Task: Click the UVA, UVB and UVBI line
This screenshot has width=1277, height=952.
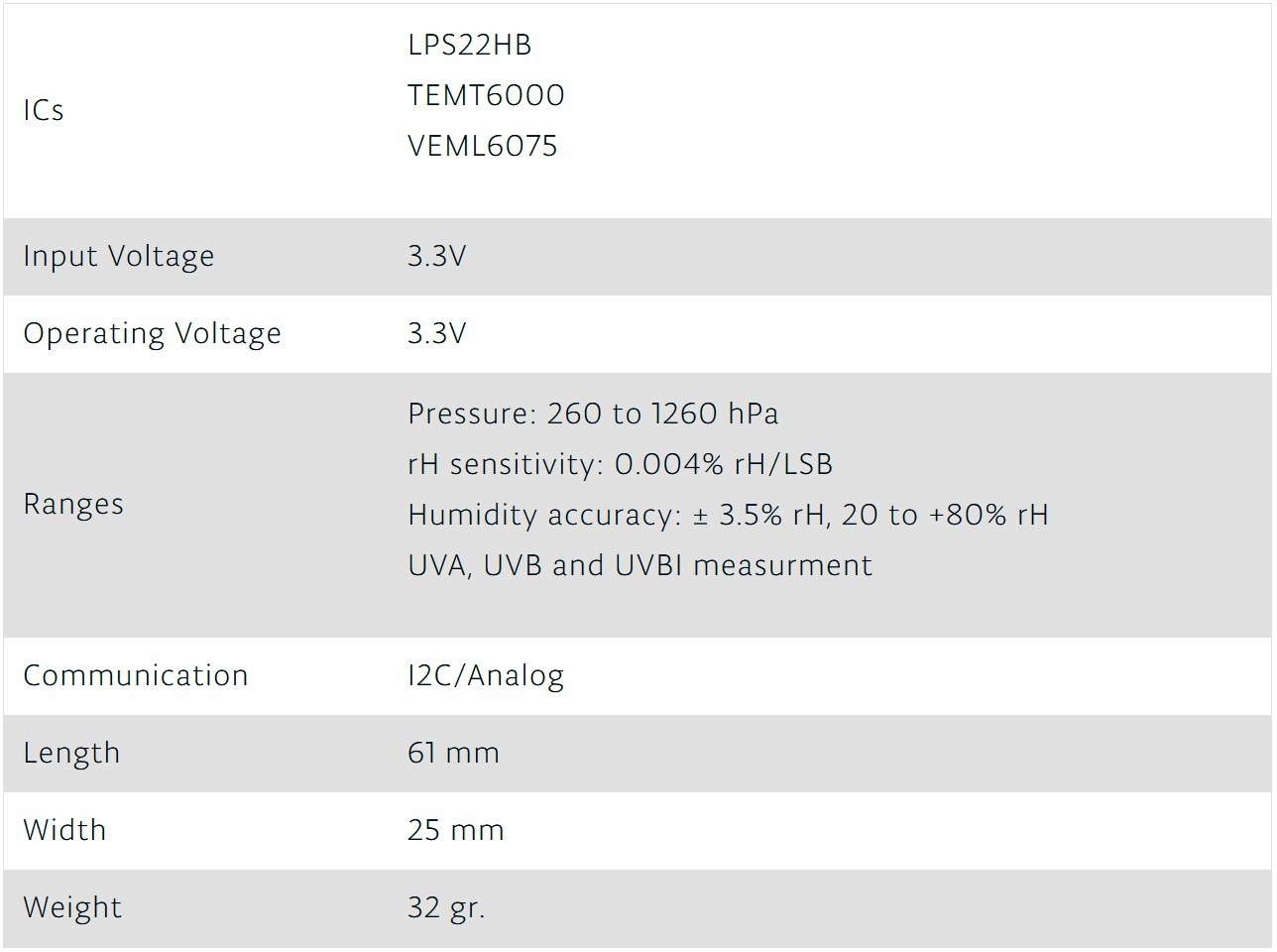Action: point(639,565)
